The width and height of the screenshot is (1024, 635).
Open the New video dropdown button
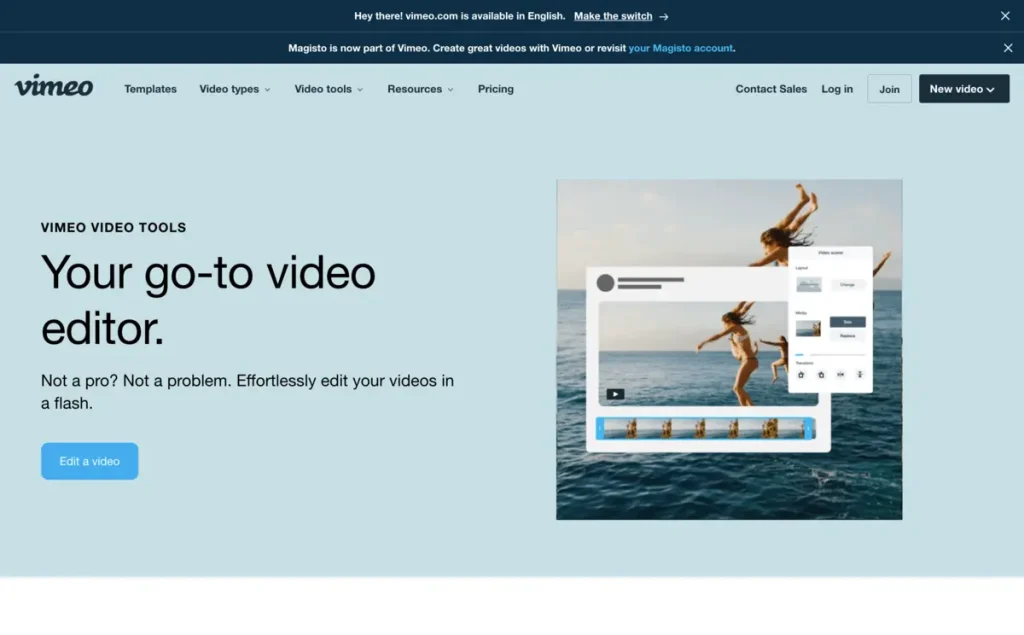click(x=963, y=89)
